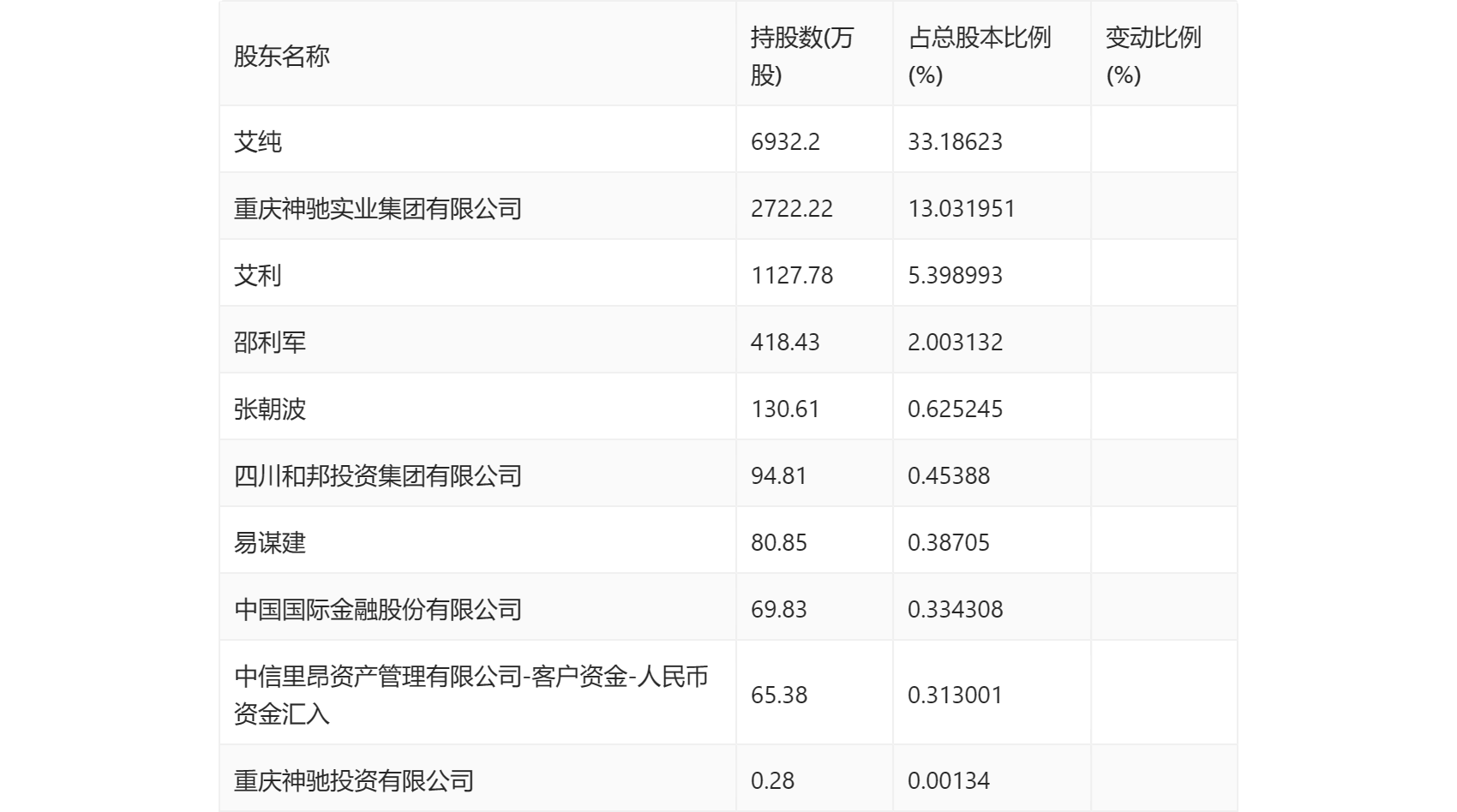Select the value 418.43
This screenshot has height=812, width=1457.
pyautogui.click(x=785, y=342)
